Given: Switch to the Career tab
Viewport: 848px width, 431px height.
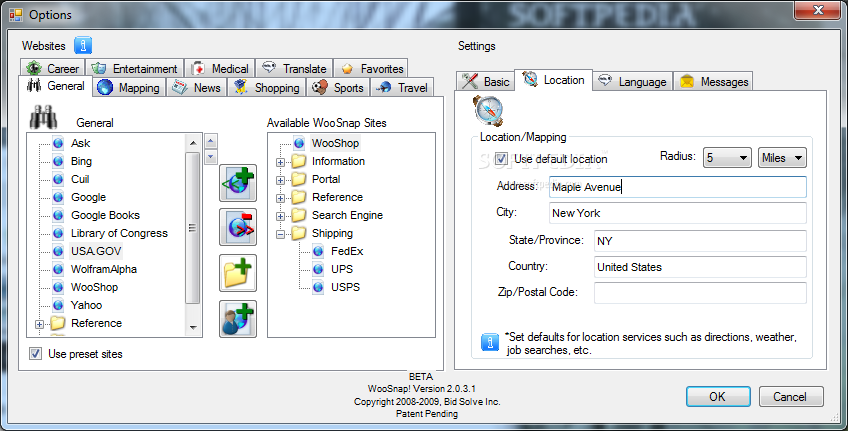Looking at the screenshot, I should tap(52, 68).
